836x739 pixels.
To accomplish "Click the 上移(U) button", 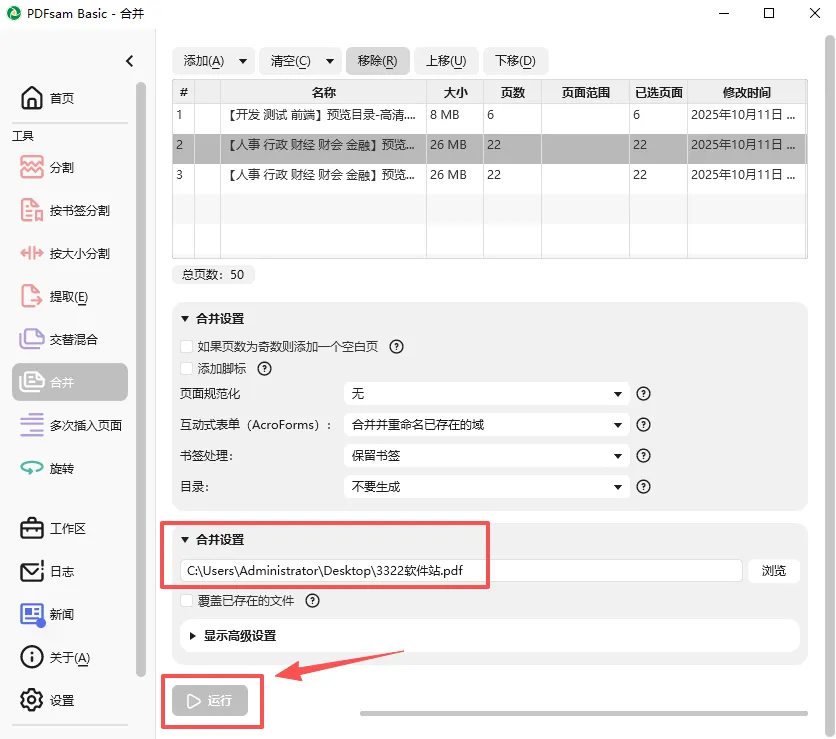I will click(x=446, y=61).
